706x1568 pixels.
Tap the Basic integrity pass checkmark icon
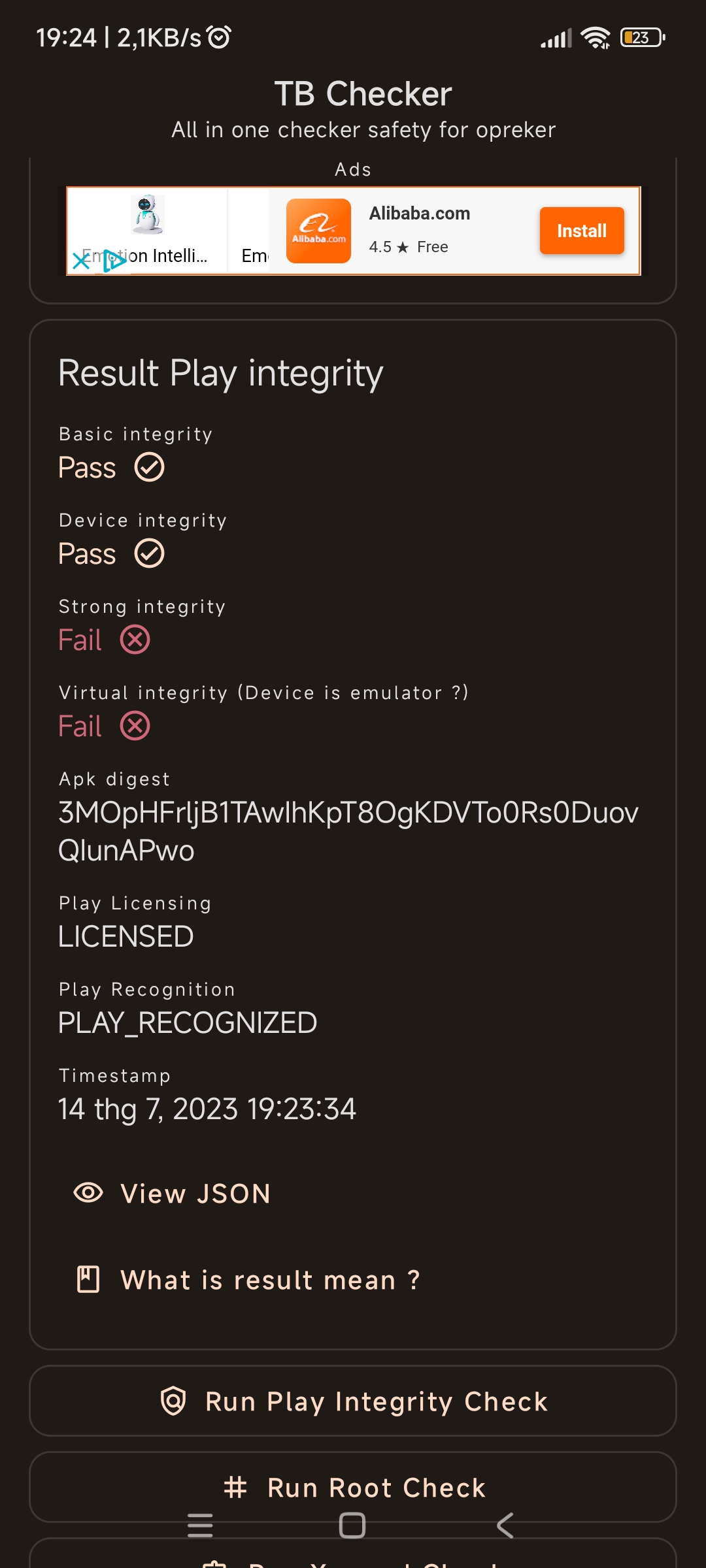click(x=150, y=467)
